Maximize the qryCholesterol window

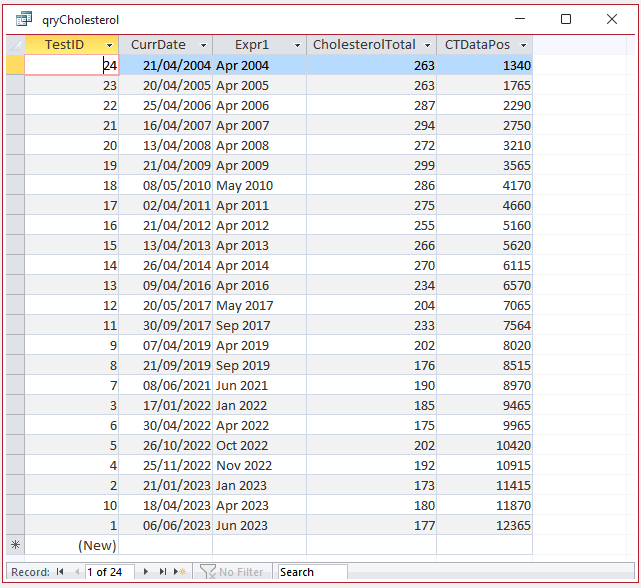click(x=566, y=19)
